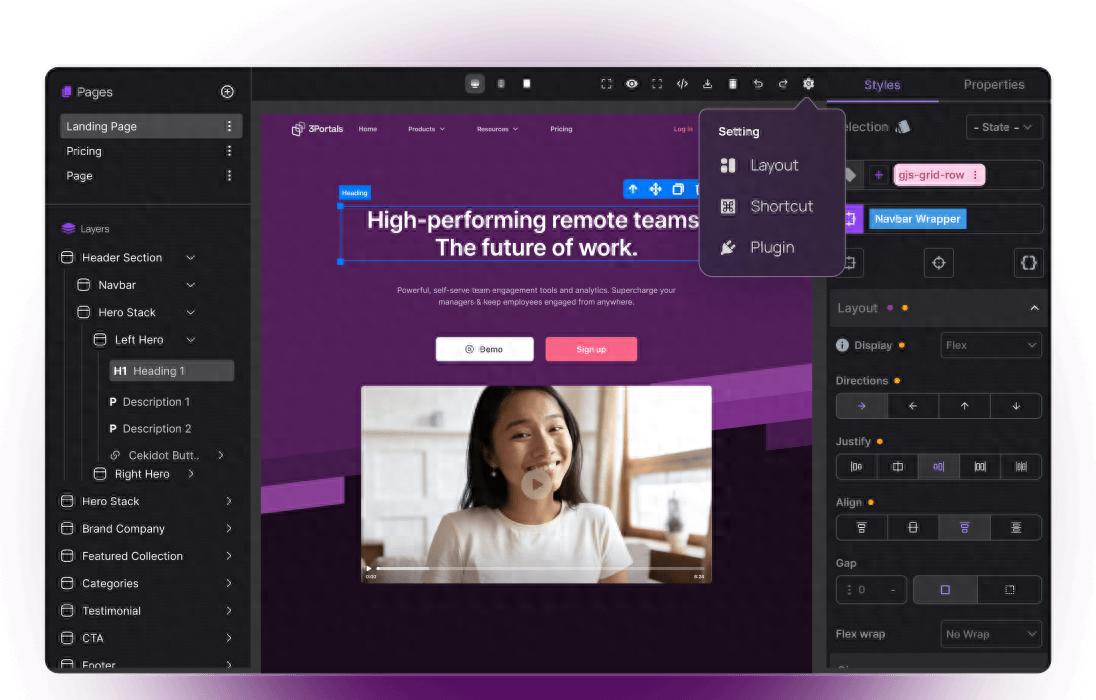Expand the Testimonial layer

tap(229, 610)
